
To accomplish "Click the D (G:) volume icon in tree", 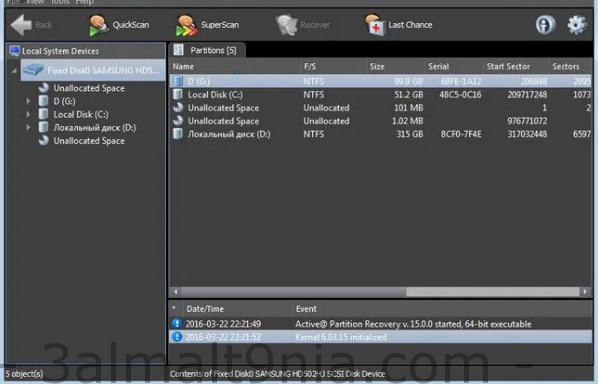I will 43,101.
